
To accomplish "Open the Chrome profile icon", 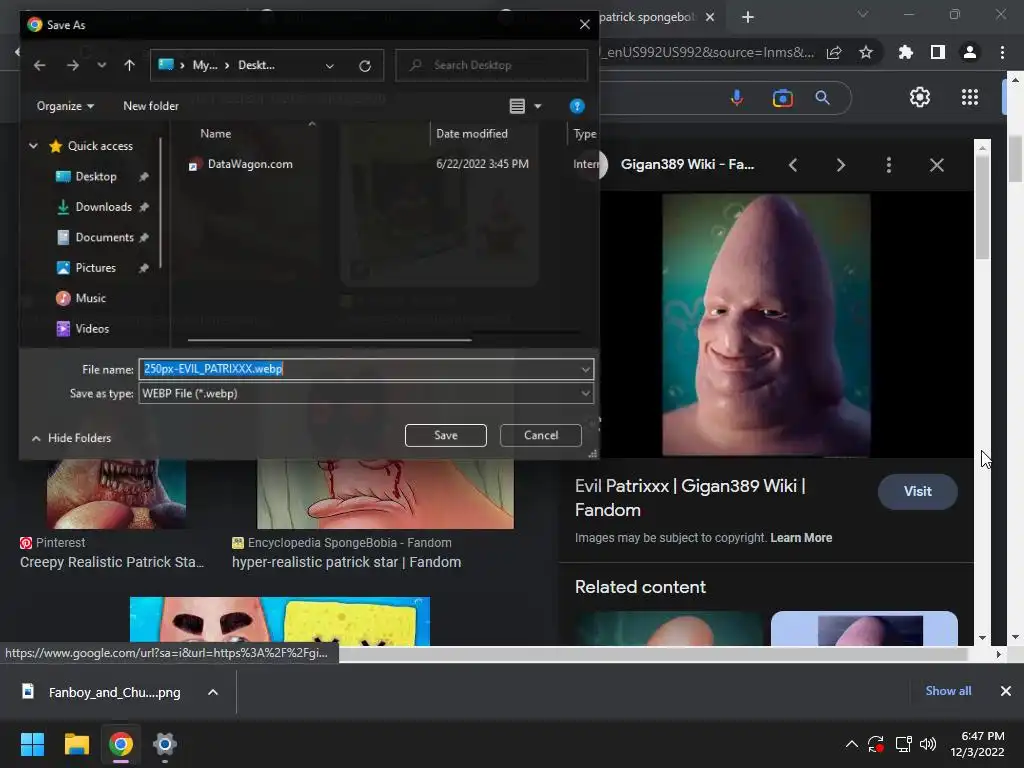I will pyautogui.click(x=970, y=52).
